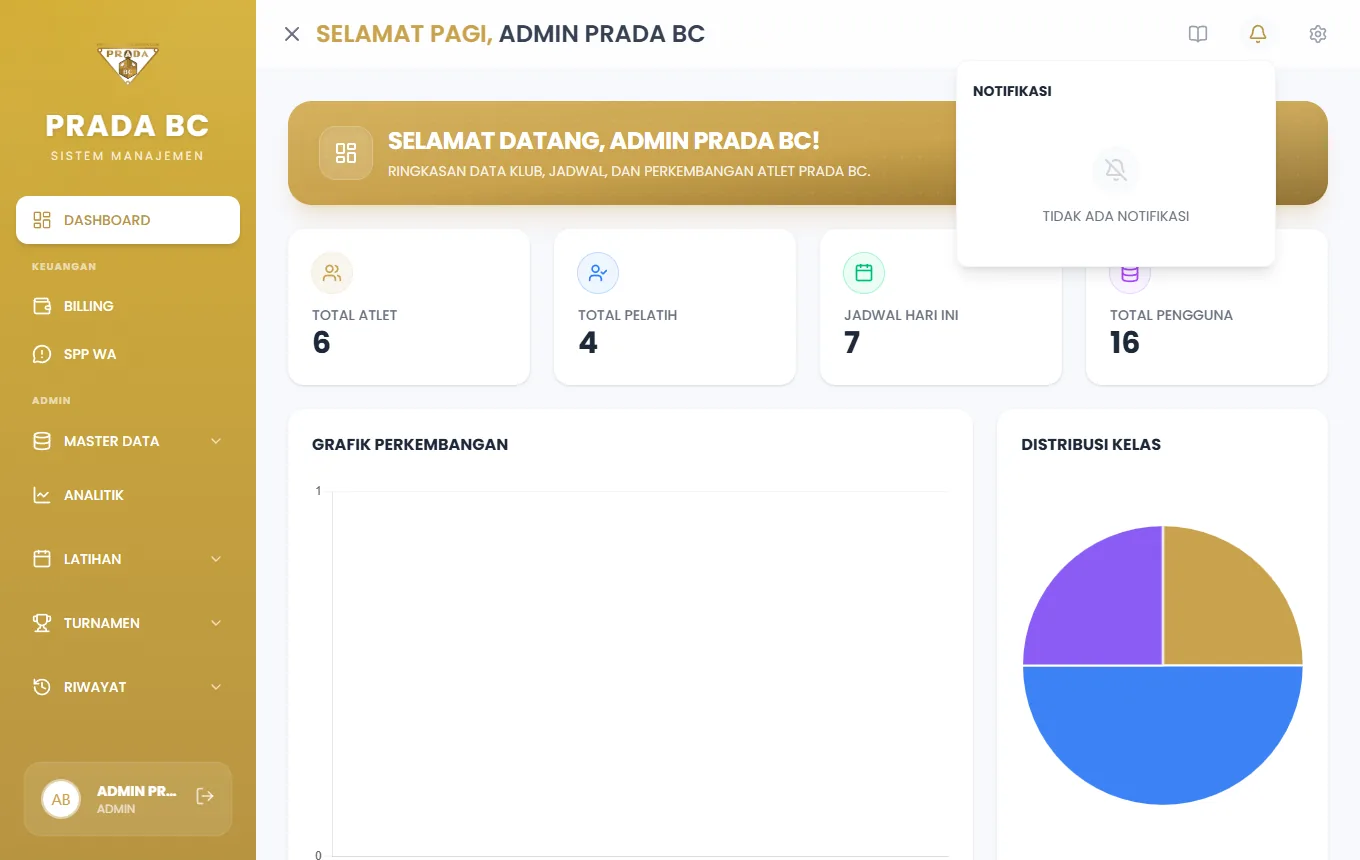The height and width of the screenshot is (860, 1360).
Task: Expand the Master Data chevron
Action: 216,441
